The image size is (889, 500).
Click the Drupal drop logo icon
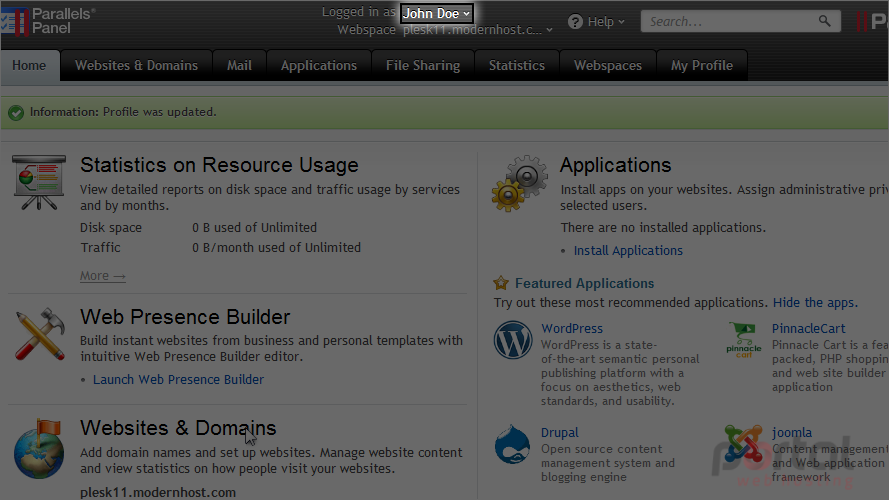tap(511, 444)
